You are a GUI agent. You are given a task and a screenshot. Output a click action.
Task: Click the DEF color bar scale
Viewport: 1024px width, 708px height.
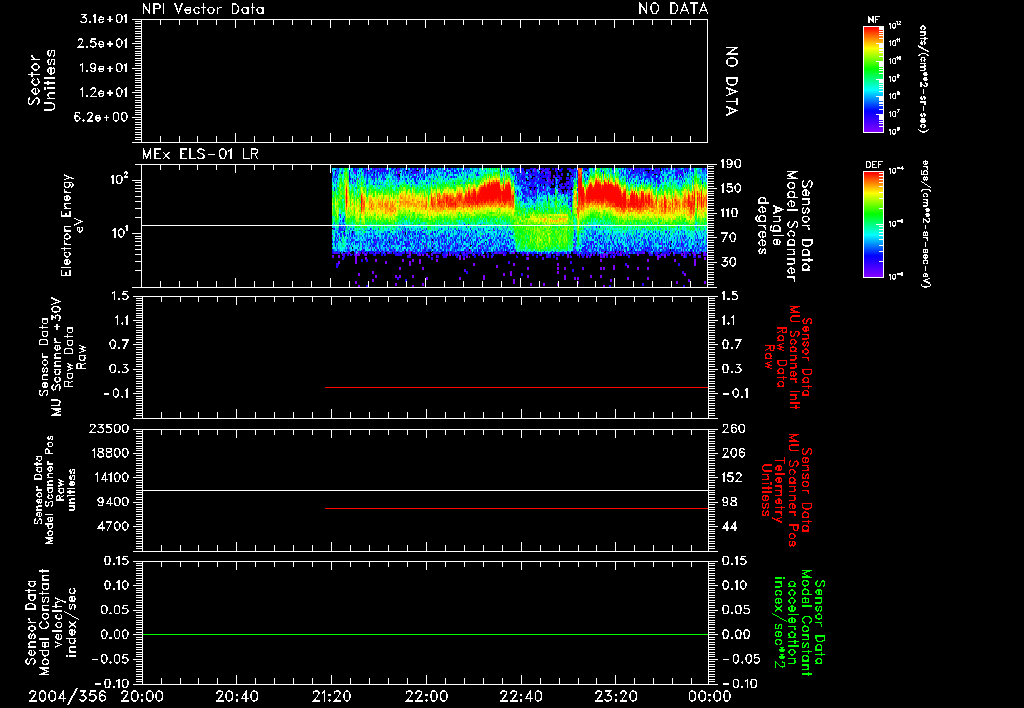point(873,224)
